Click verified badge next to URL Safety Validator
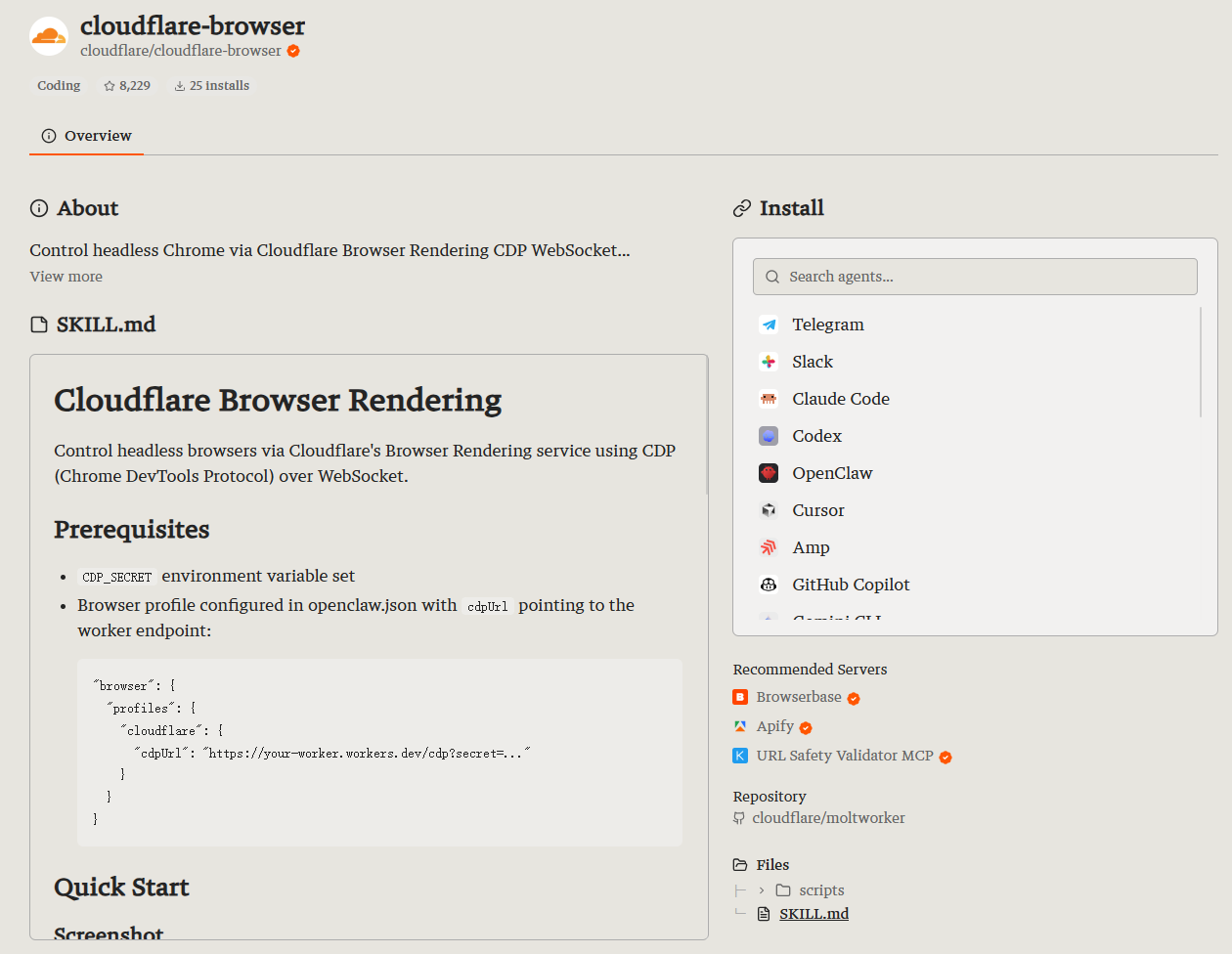The height and width of the screenshot is (954, 1232). coord(946,757)
